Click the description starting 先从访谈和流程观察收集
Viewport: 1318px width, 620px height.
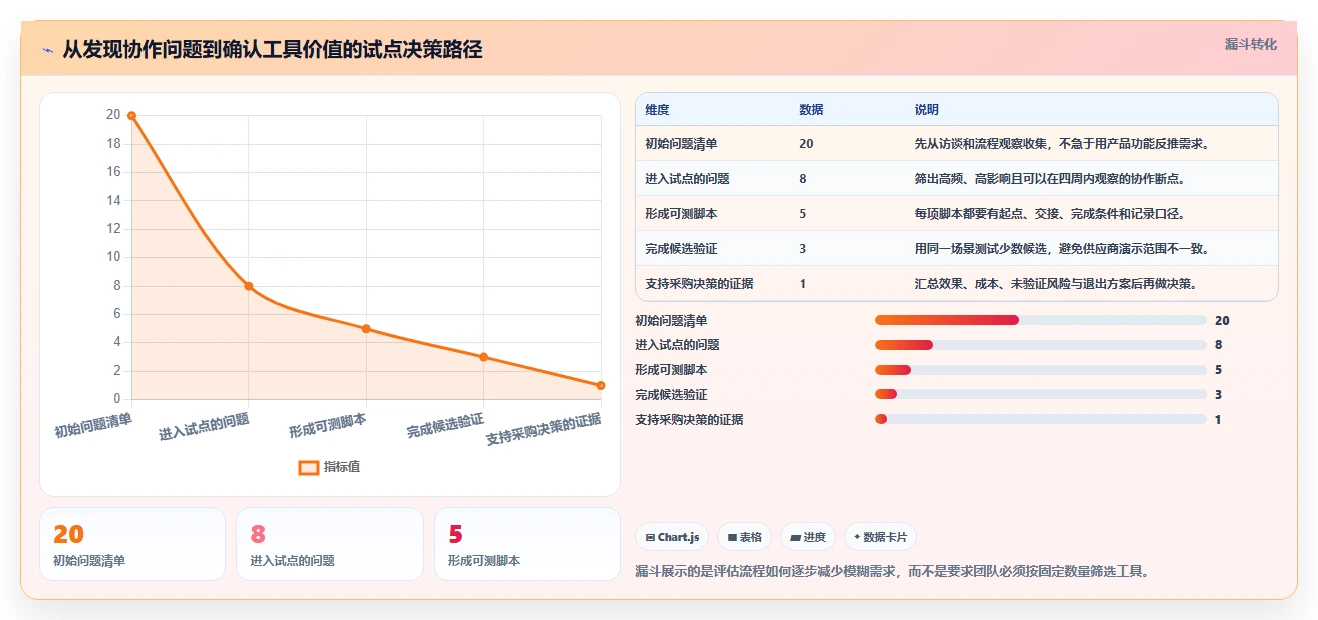pos(1062,144)
